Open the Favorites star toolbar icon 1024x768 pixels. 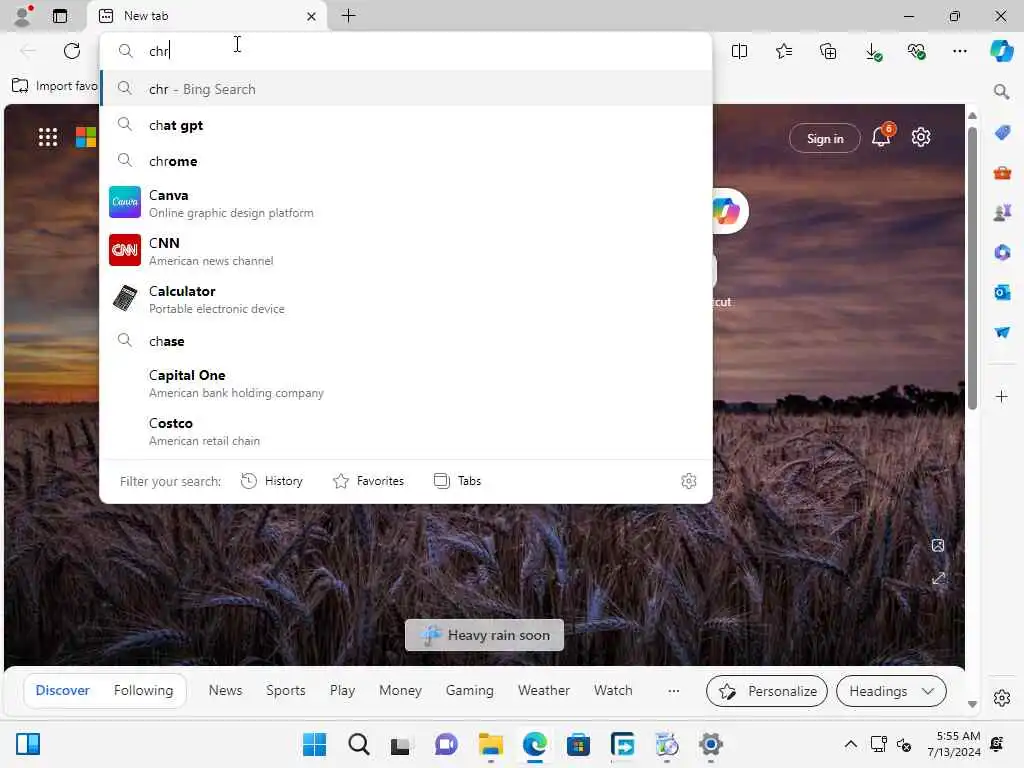[784, 51]
